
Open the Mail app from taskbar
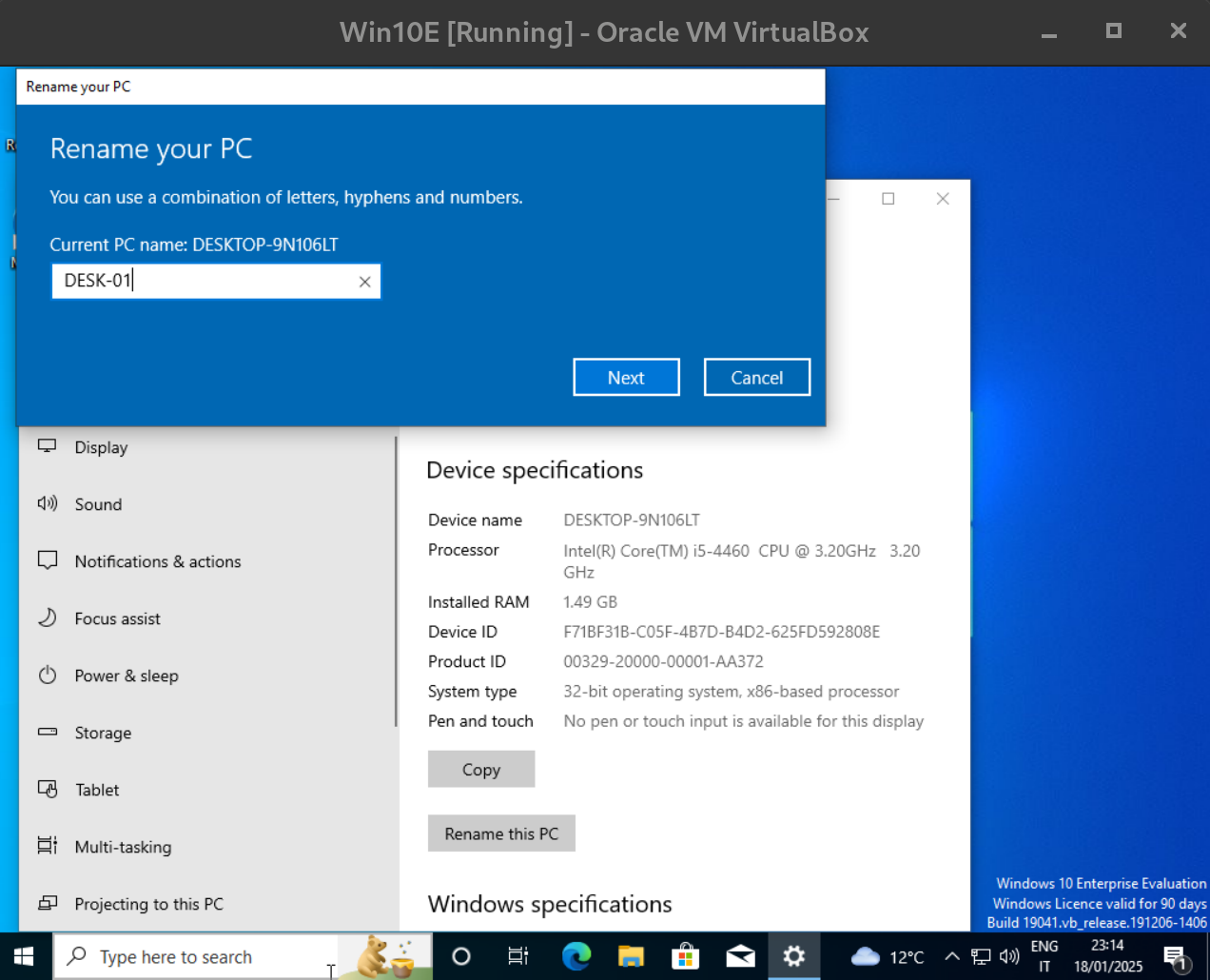coord(740,956)
